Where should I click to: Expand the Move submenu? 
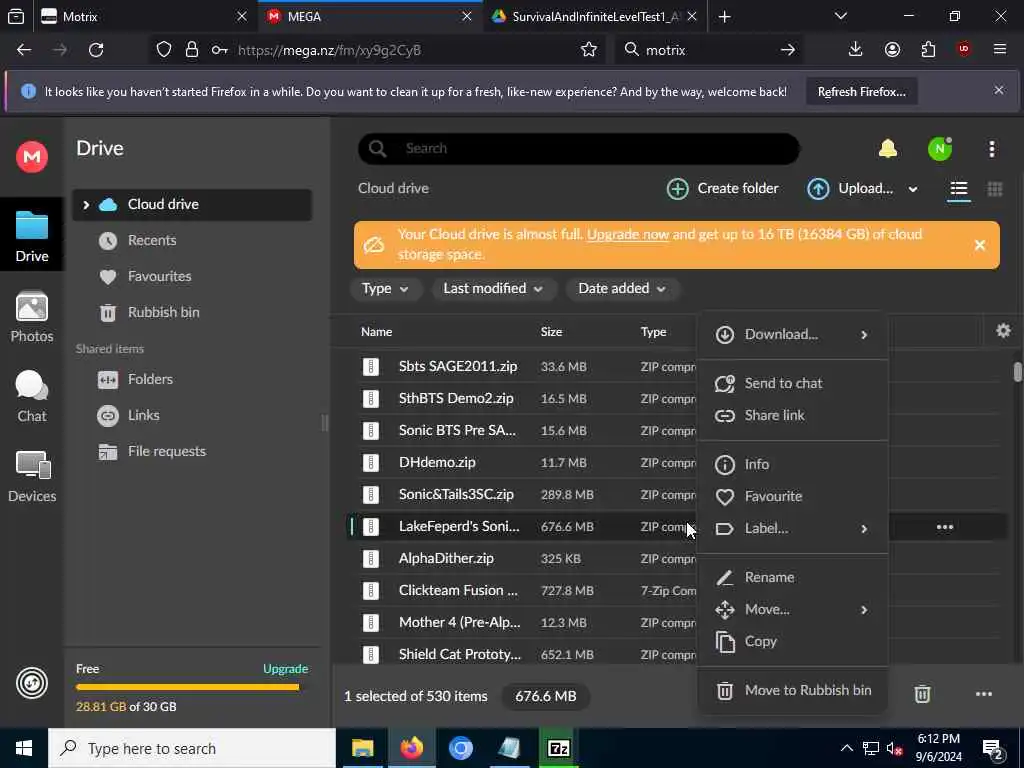[863, 610]
